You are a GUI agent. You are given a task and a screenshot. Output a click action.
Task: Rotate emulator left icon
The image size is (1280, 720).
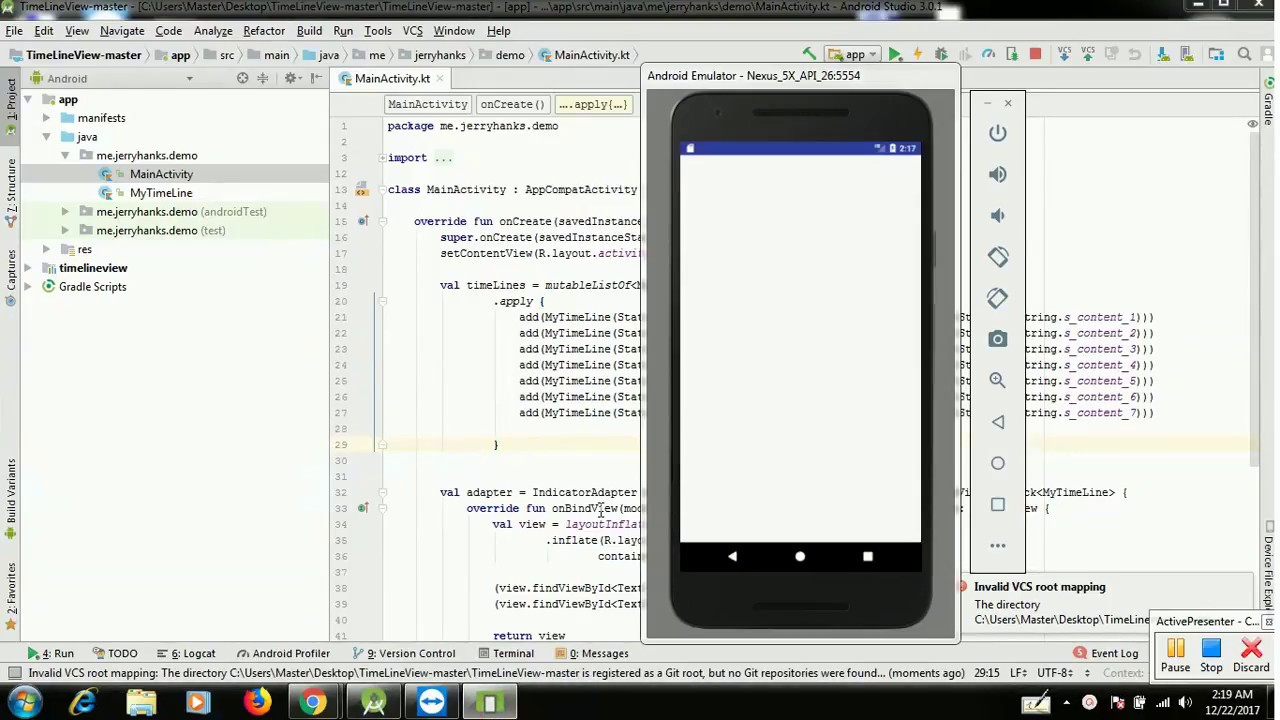tap(998, 257)
